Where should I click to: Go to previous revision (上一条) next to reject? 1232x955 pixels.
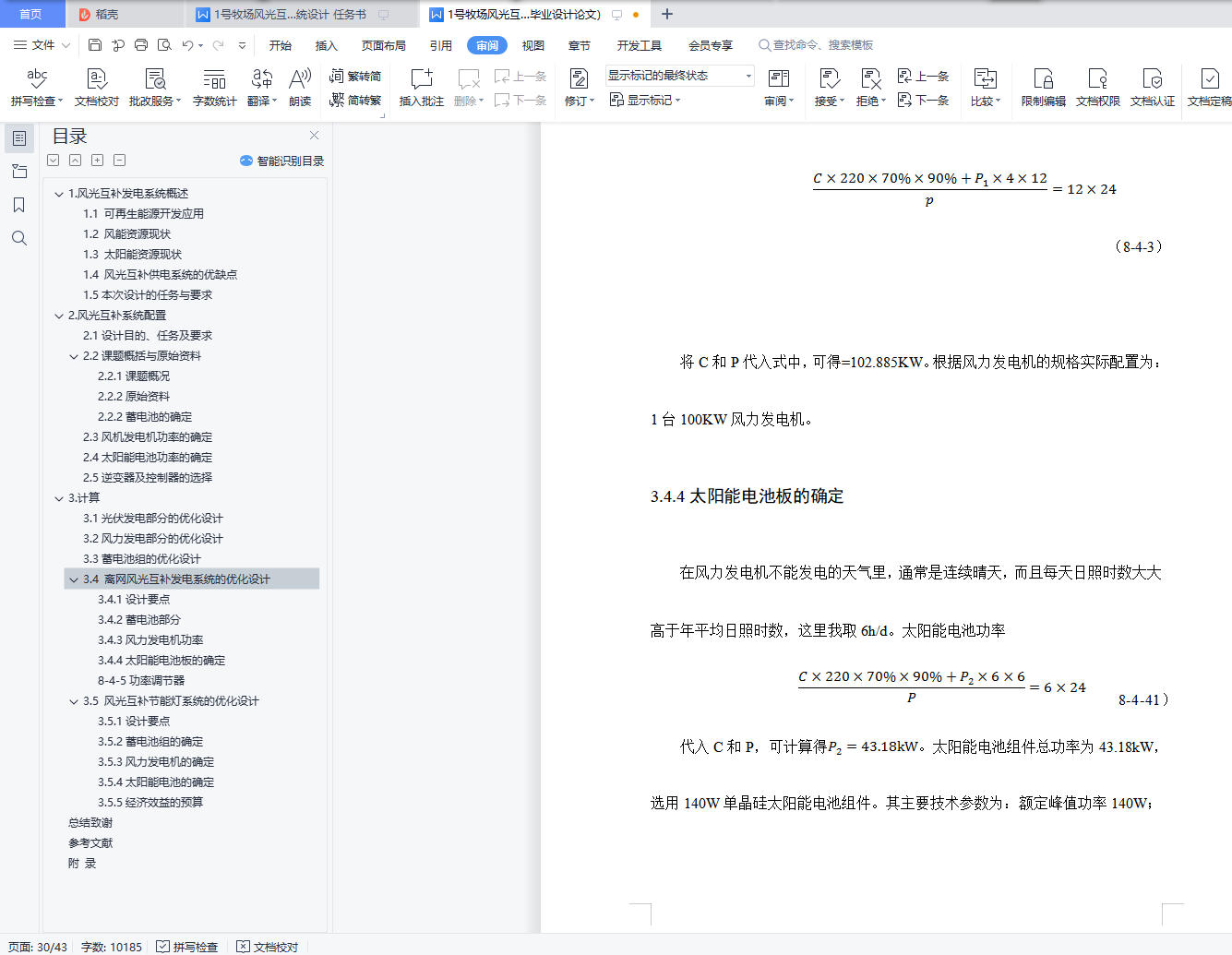click(x=923, y=77)
